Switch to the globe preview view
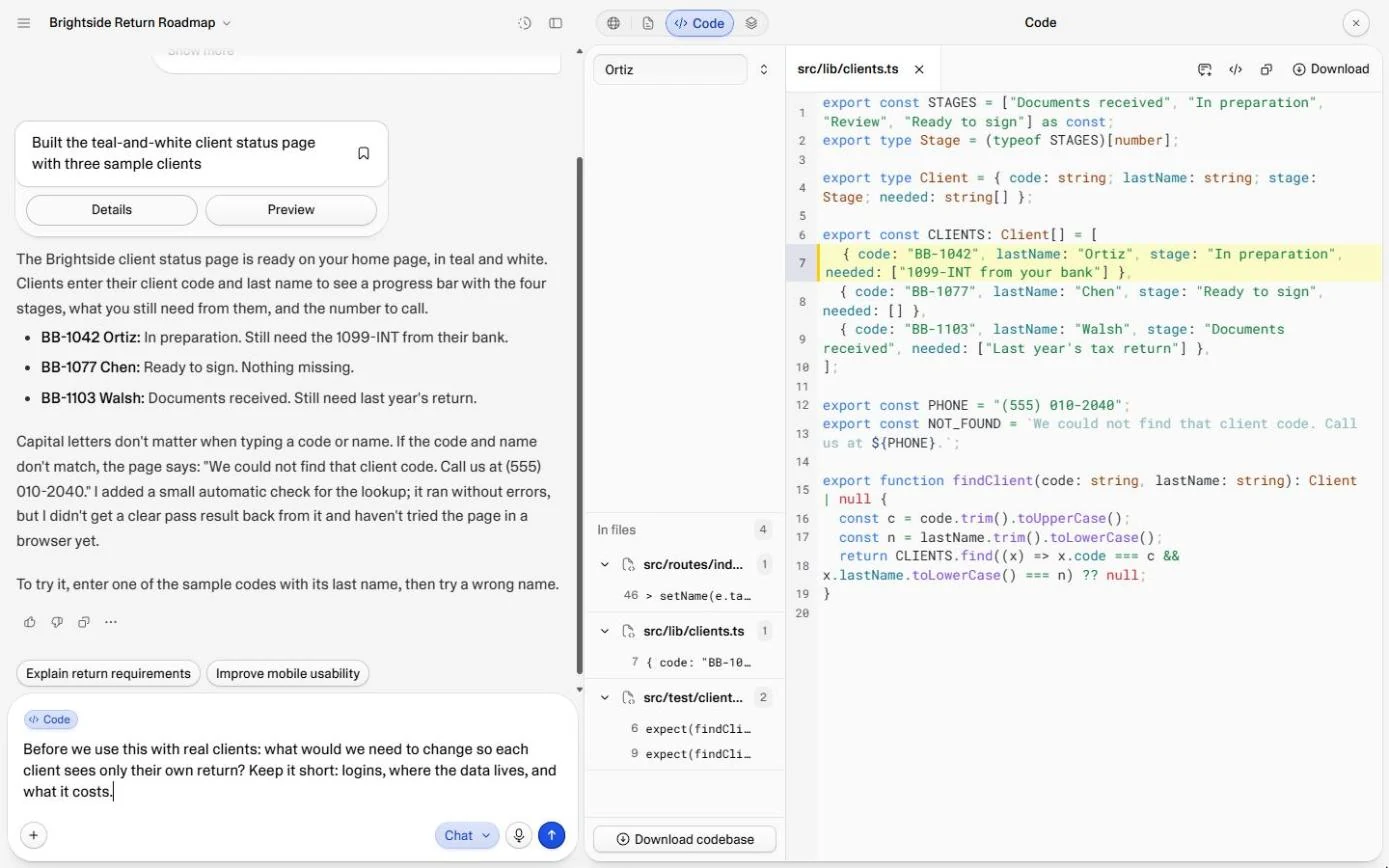Screen dimensions: 1389x868 pos(614,23)
